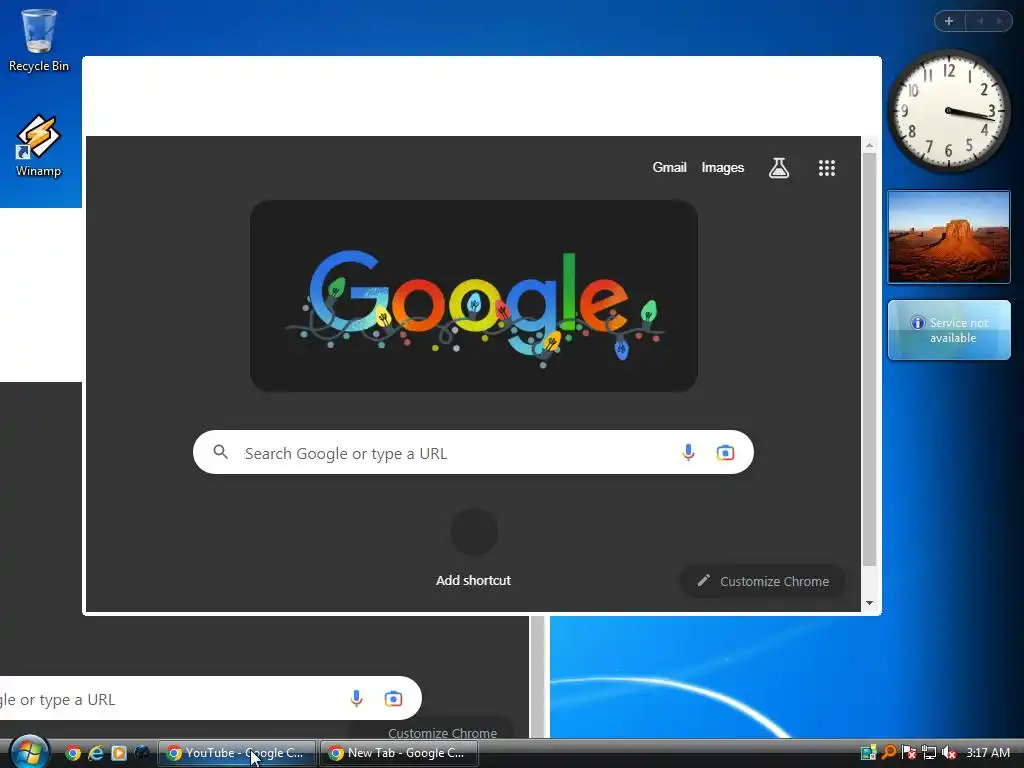Click the Add shortcut circle icon
1024x768 pixels.
click(x=473, y=532)
